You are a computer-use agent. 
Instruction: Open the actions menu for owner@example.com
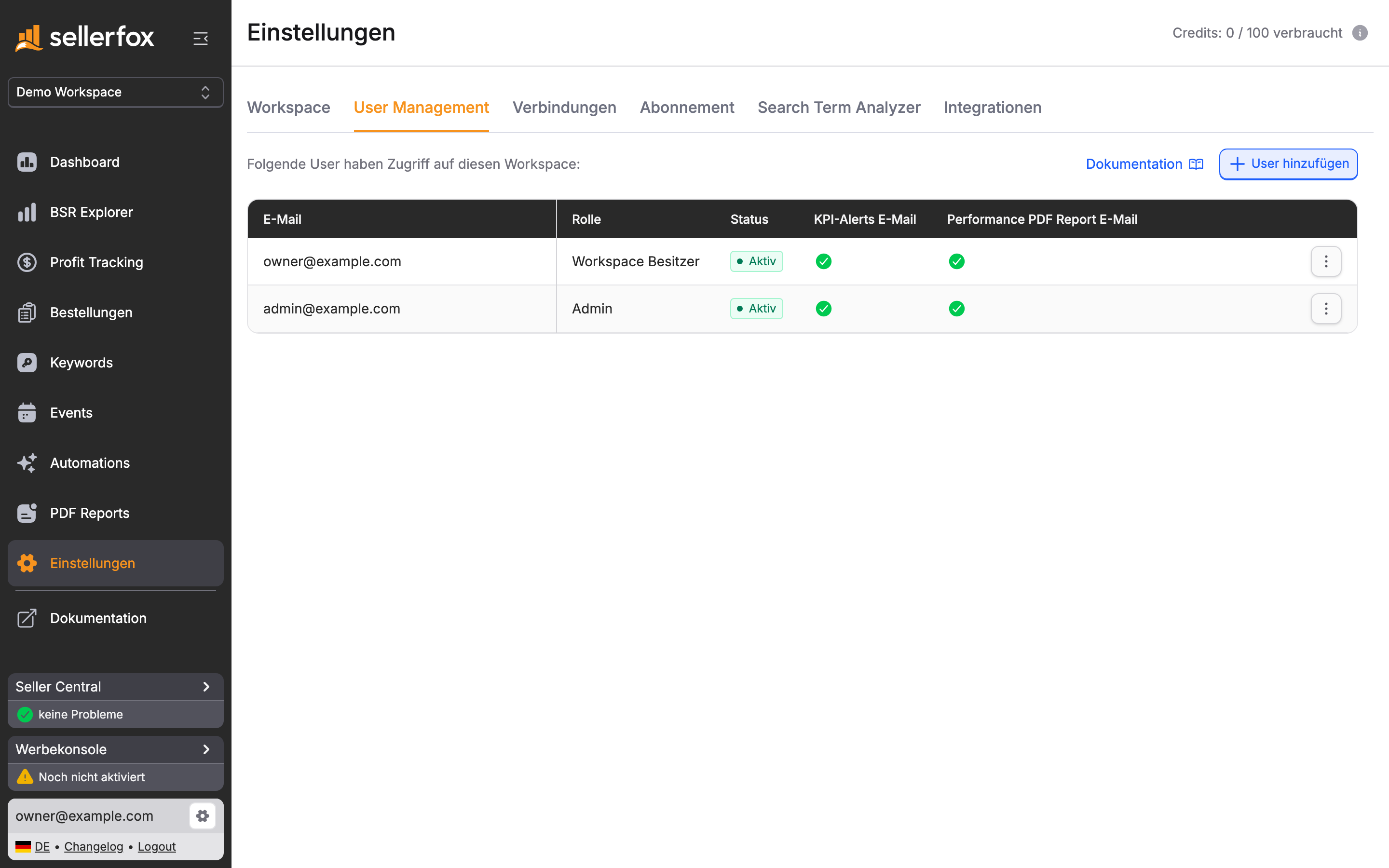(1326, 261)
